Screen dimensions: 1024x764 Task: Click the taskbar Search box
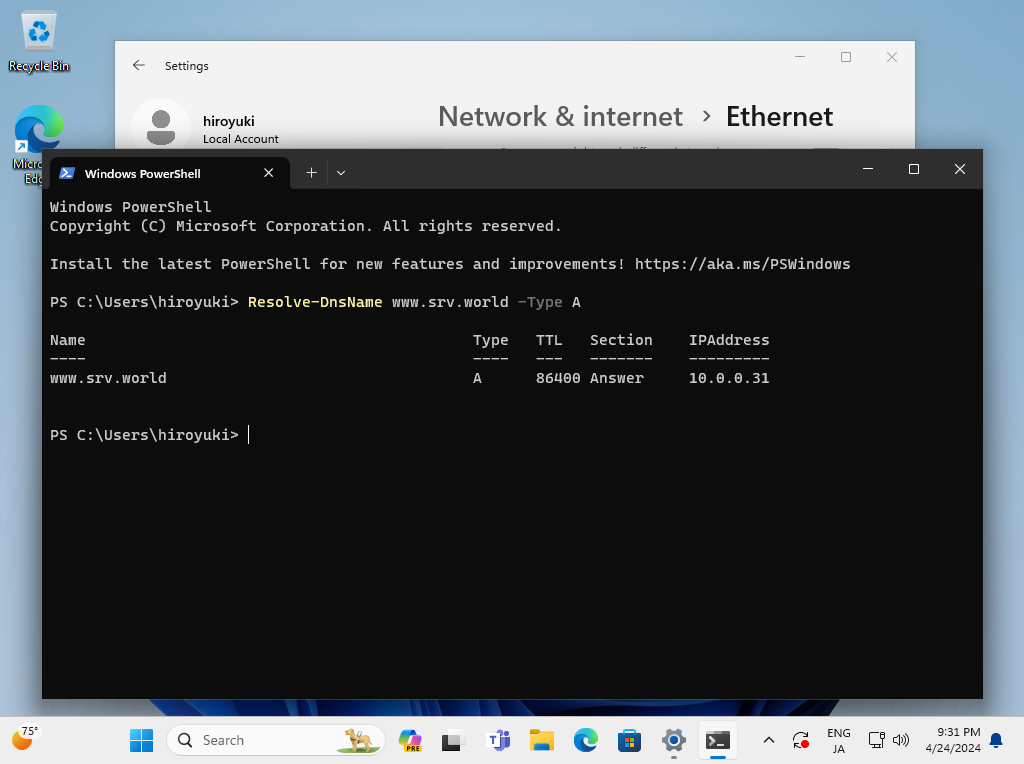pyautogui.click(x=276, y=740)
